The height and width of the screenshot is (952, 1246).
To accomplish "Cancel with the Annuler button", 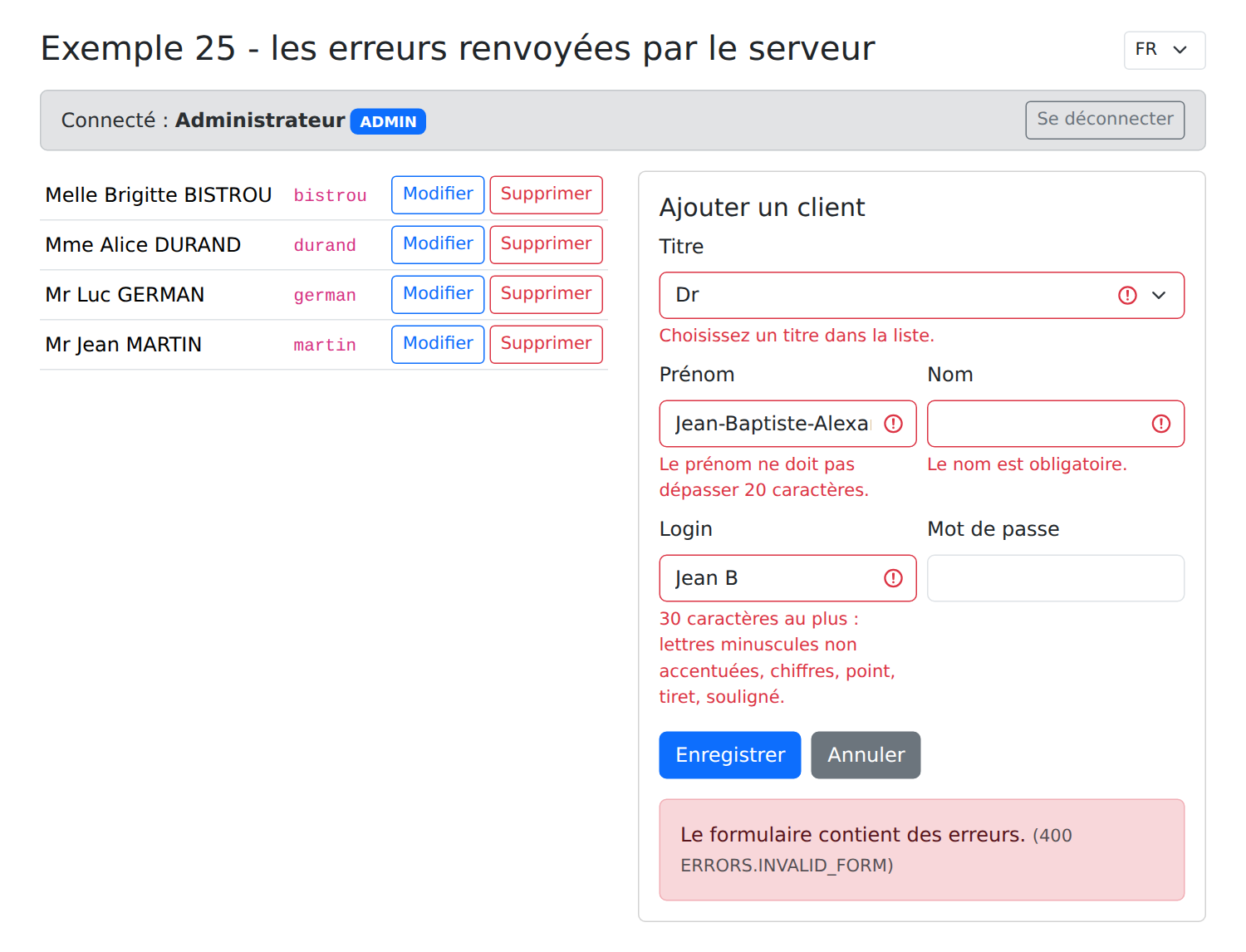I will point(866,755).
